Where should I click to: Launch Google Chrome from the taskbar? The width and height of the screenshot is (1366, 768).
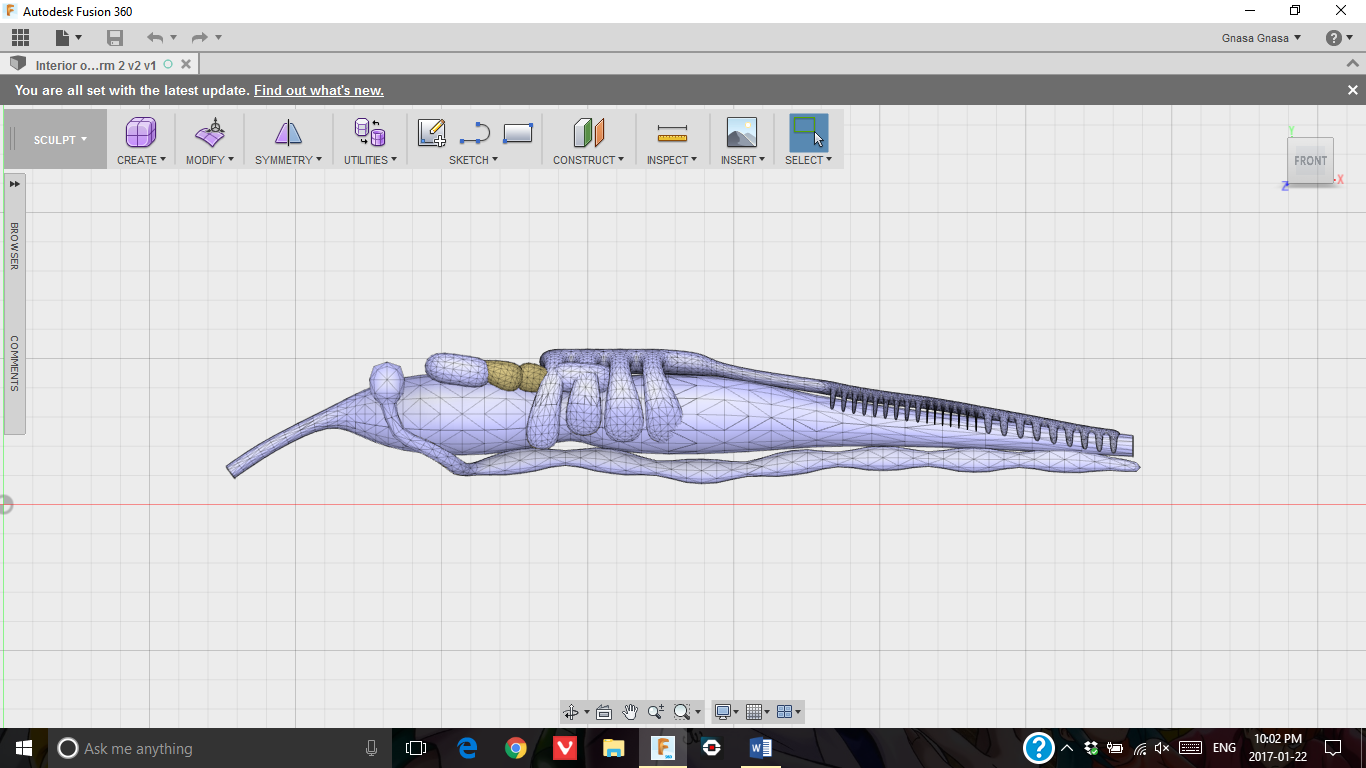(516, 748)
